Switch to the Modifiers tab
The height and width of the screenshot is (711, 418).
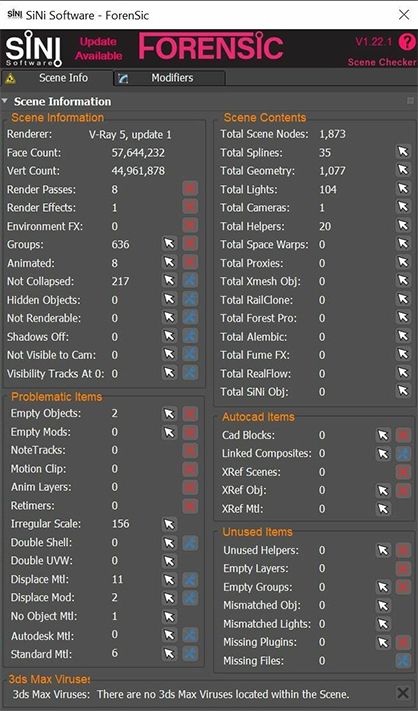[170, 78]
